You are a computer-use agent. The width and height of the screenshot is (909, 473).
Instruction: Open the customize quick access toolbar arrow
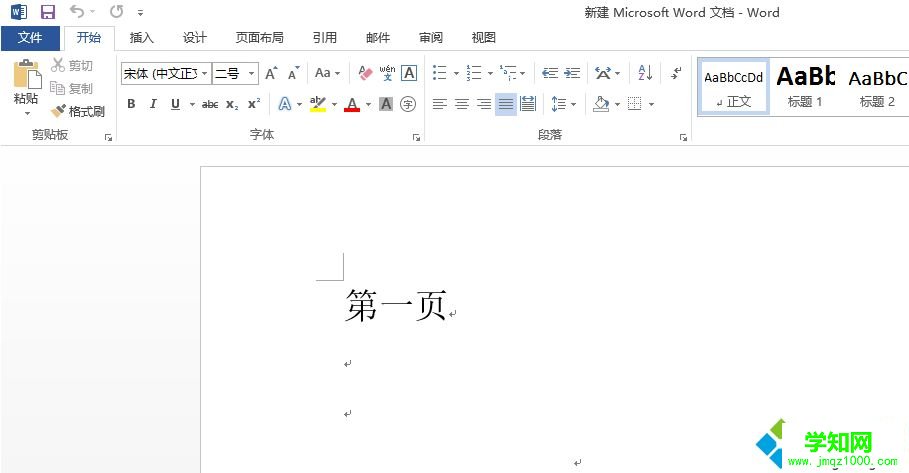point(140,12)
